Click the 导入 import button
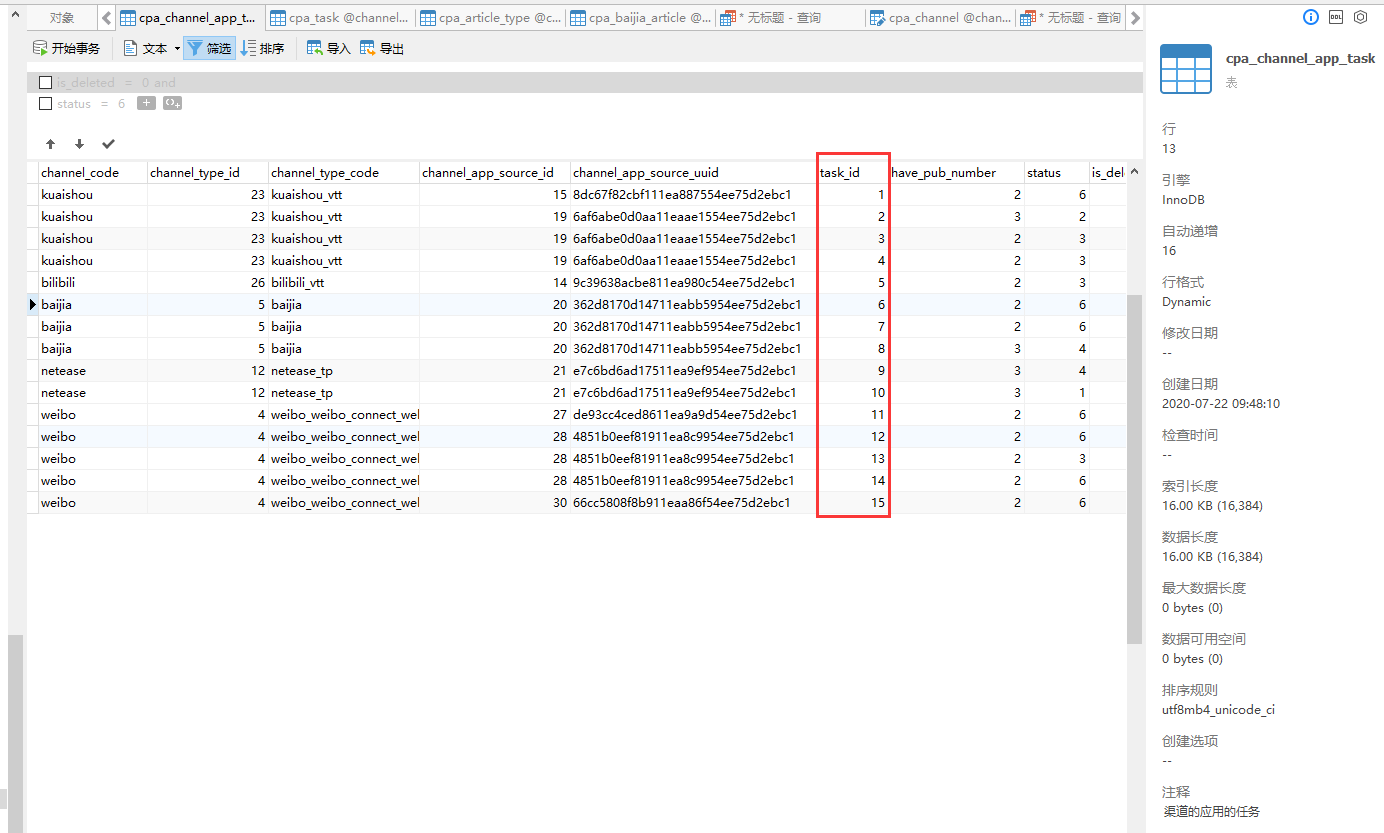Viewport: 1384px width, 833px height. (328, 48)
